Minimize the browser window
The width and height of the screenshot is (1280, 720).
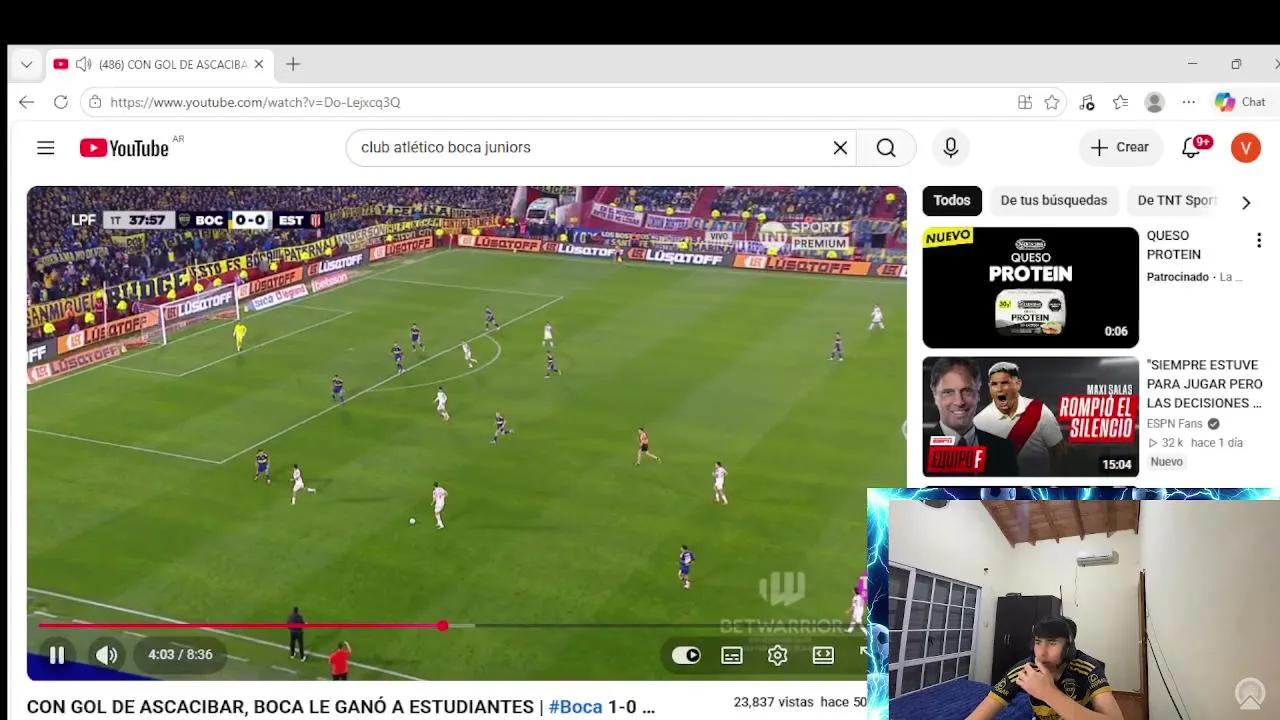click(x=1192, y=64)
